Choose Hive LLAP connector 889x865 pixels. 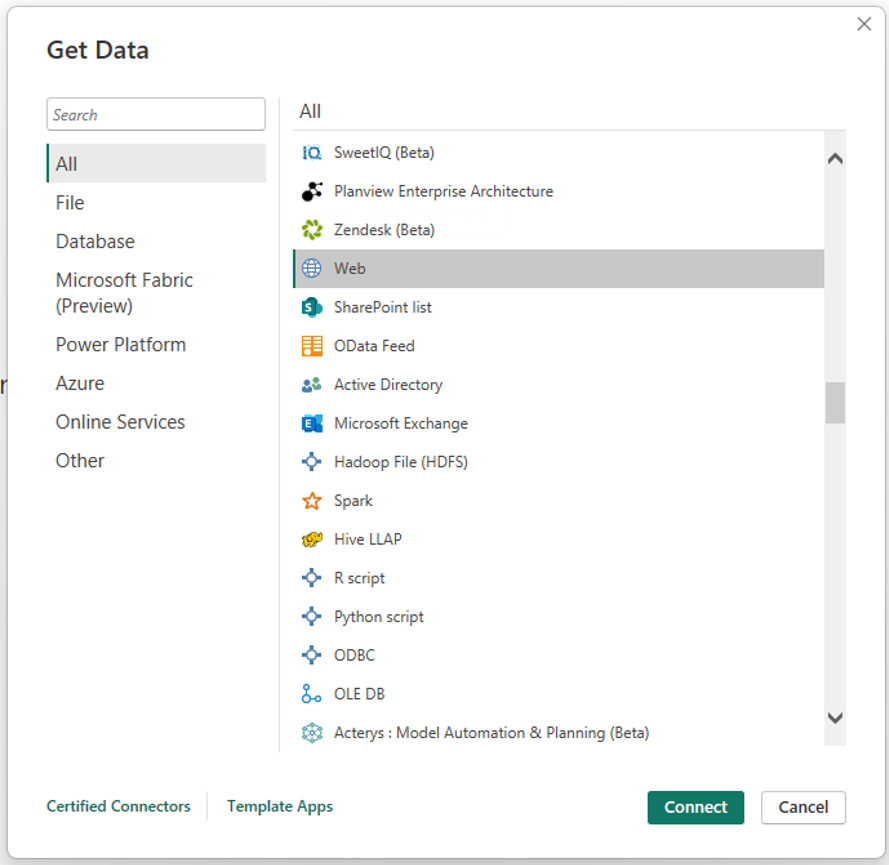click(x=558, y=540)
